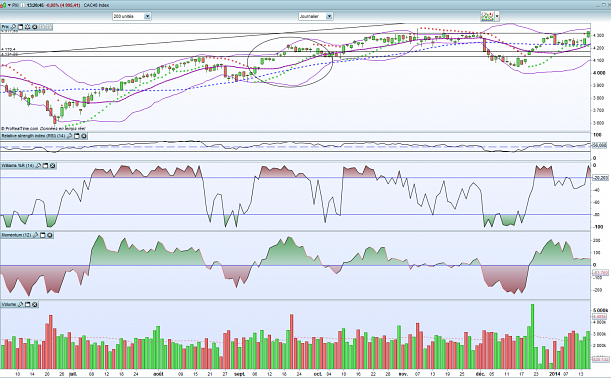Click the hand-drawn ellipse on price chart
The height and width of the screenshot is (378, 611).
click(x=290, y=62)
